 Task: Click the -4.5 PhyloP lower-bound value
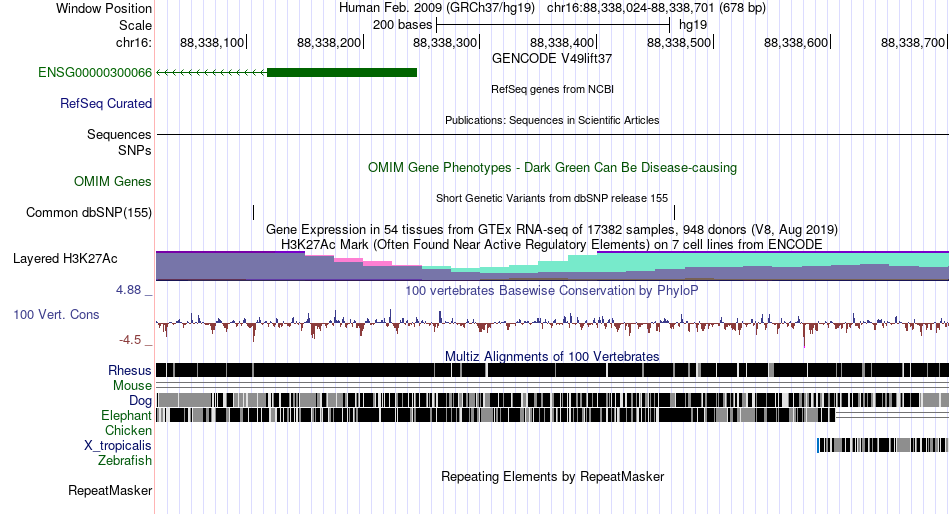click(130, 339)
